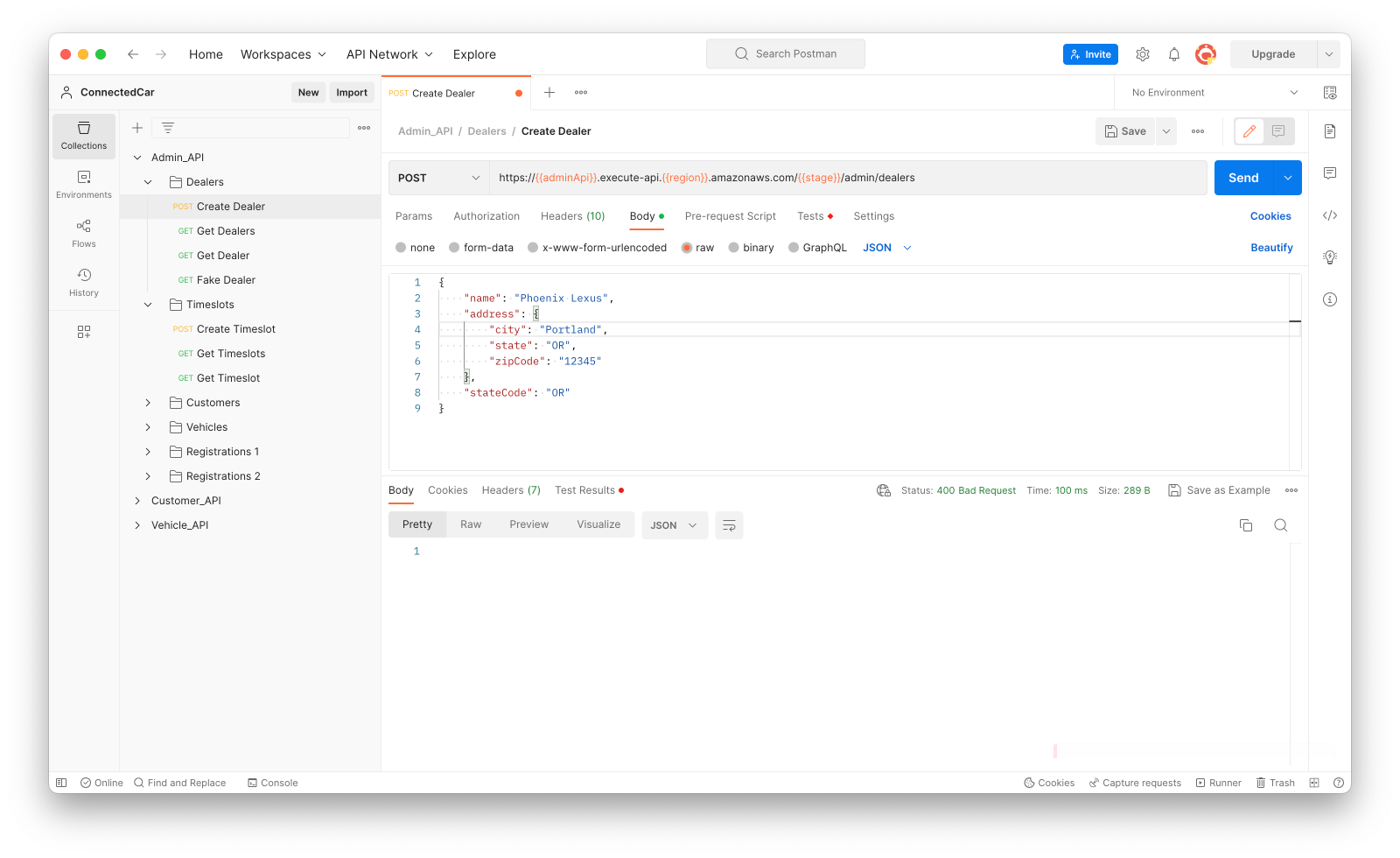1400x858 pixels.
Task: Click the Import button
Action: point(352,93)
